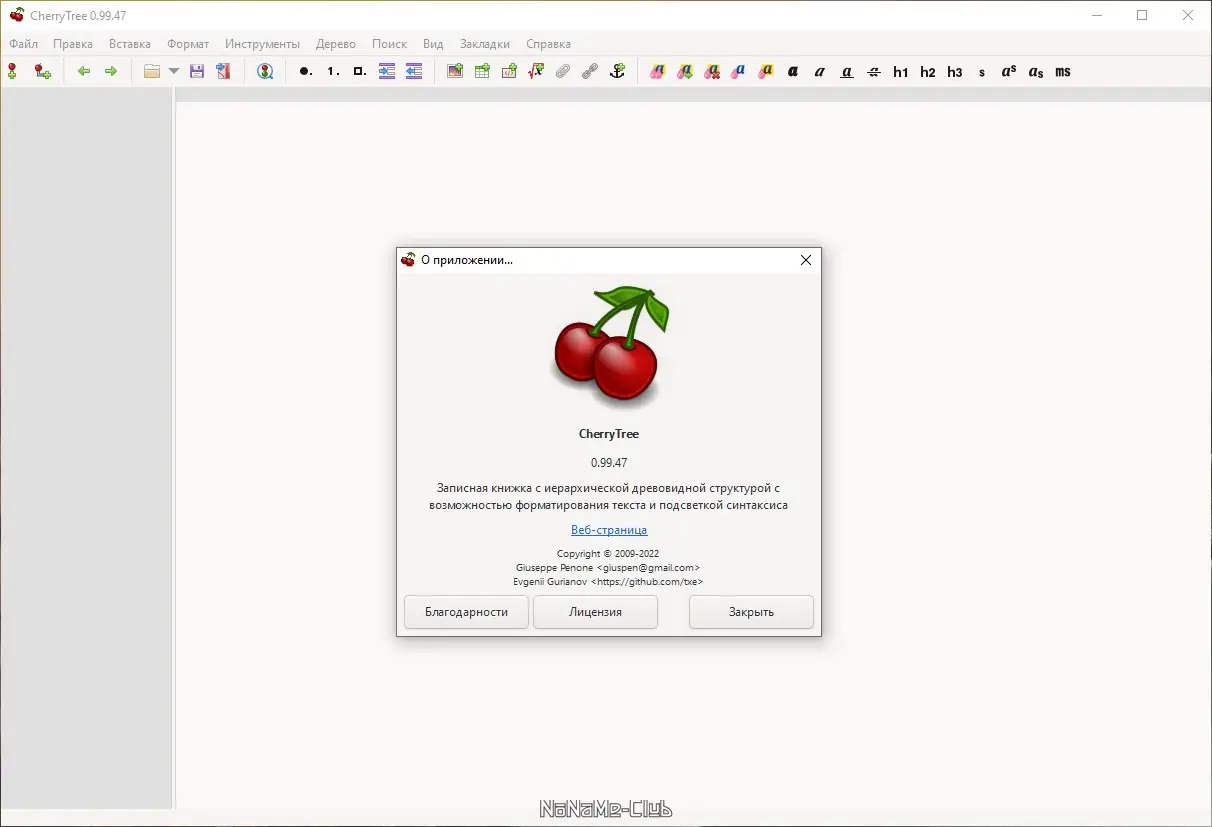Viewport: 1212px width, 827px height.
Task: Open the Справка menu
Action: coord(548,44)
